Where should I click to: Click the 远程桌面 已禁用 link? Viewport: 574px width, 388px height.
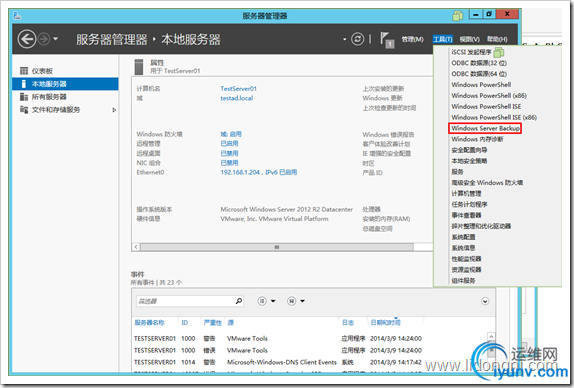(229, 153)
